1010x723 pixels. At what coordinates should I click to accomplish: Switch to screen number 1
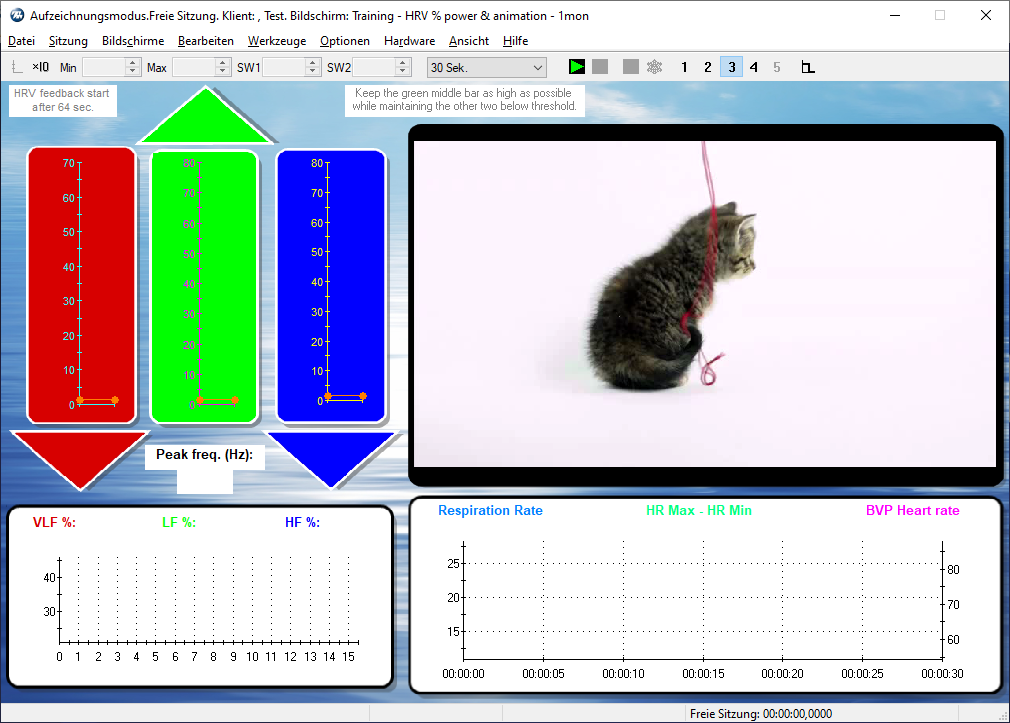click(x=684, y=67)
